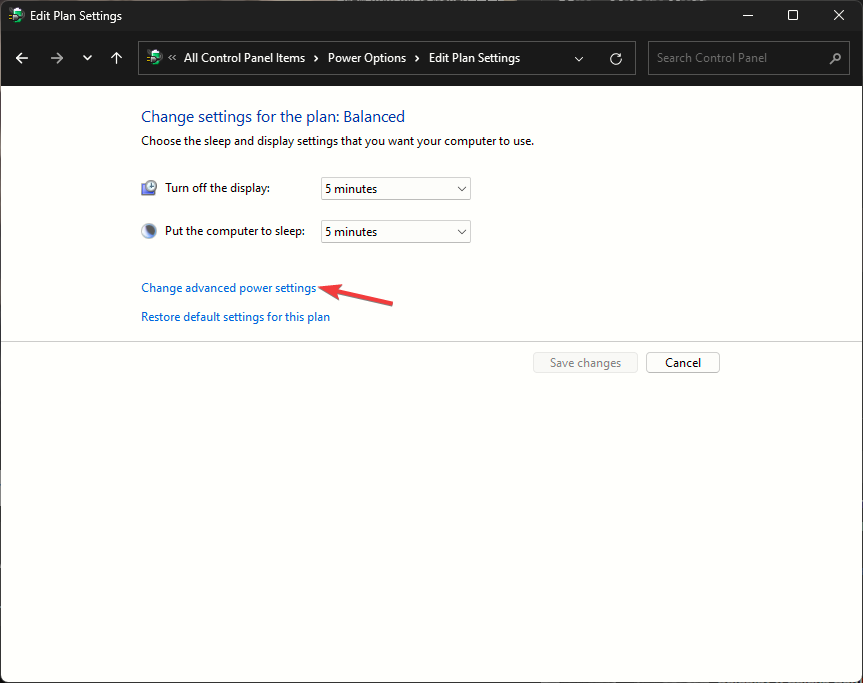
Task: Open the Turn off the display dropdown
Action: pos(396,189)
